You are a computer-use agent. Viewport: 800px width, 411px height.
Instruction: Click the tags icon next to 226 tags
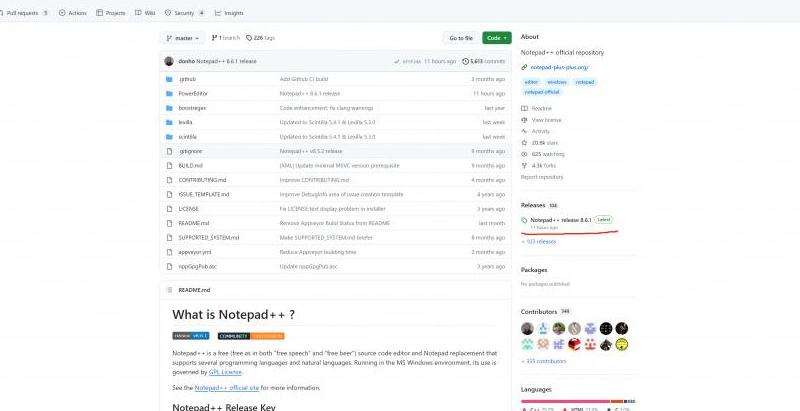pyautogui.click(x=247, y=38)
